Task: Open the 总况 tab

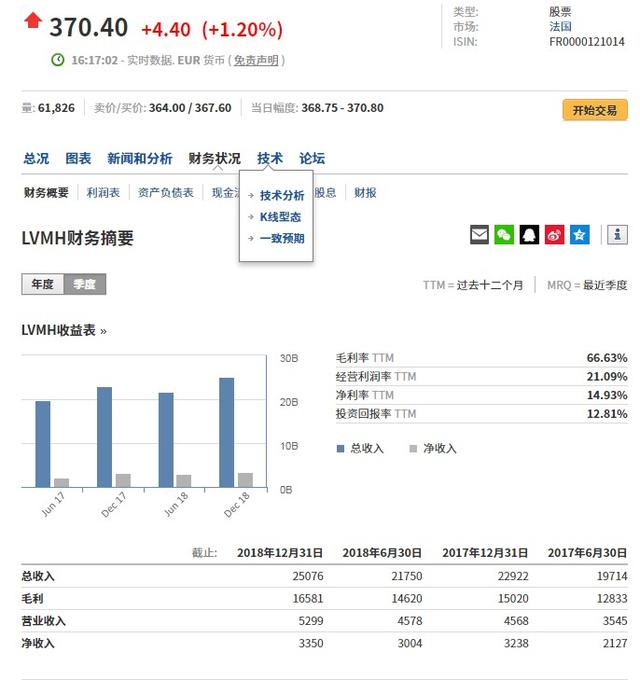Action: 36,159
